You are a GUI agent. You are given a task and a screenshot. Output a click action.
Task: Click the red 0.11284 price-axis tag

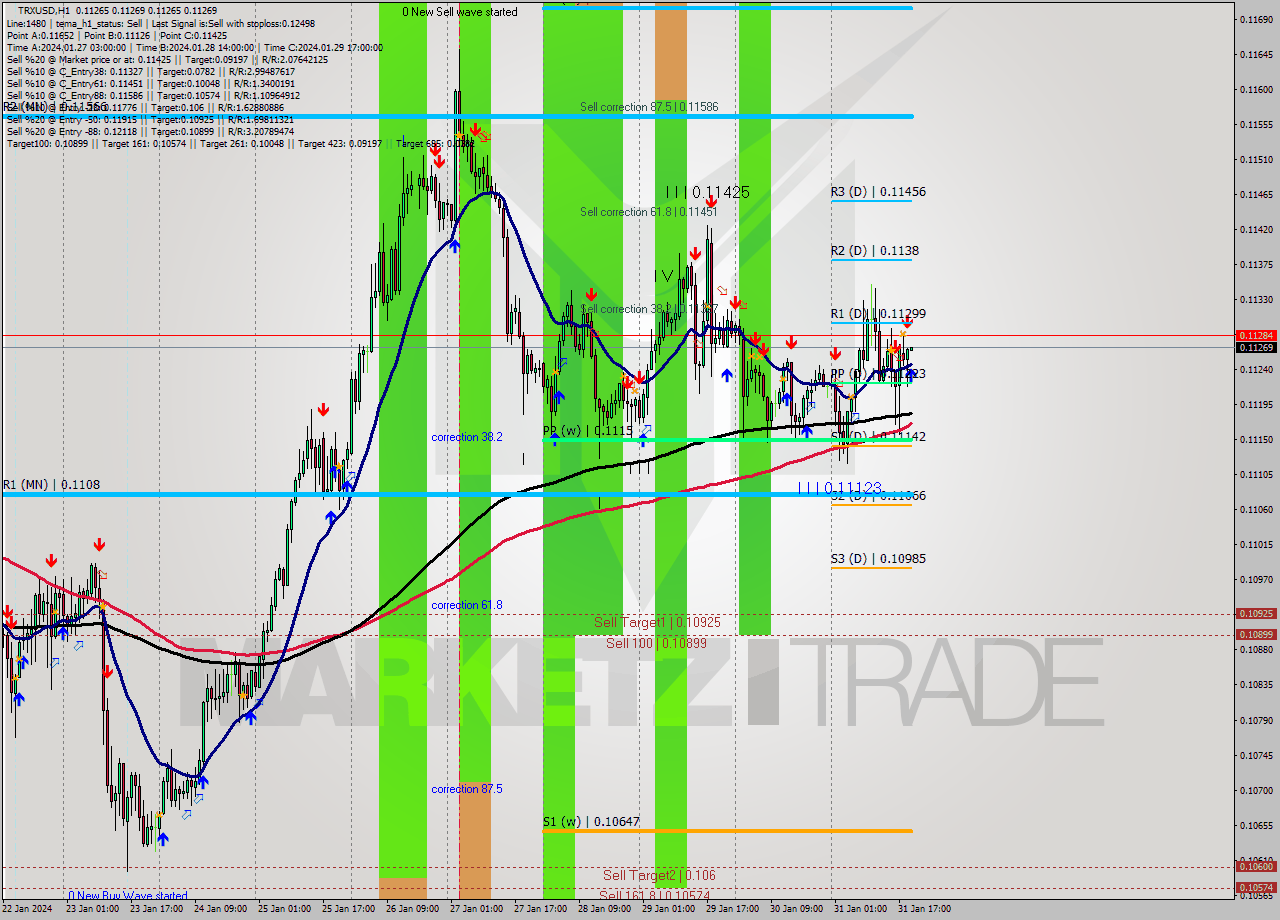click(x=1255, y=335)
